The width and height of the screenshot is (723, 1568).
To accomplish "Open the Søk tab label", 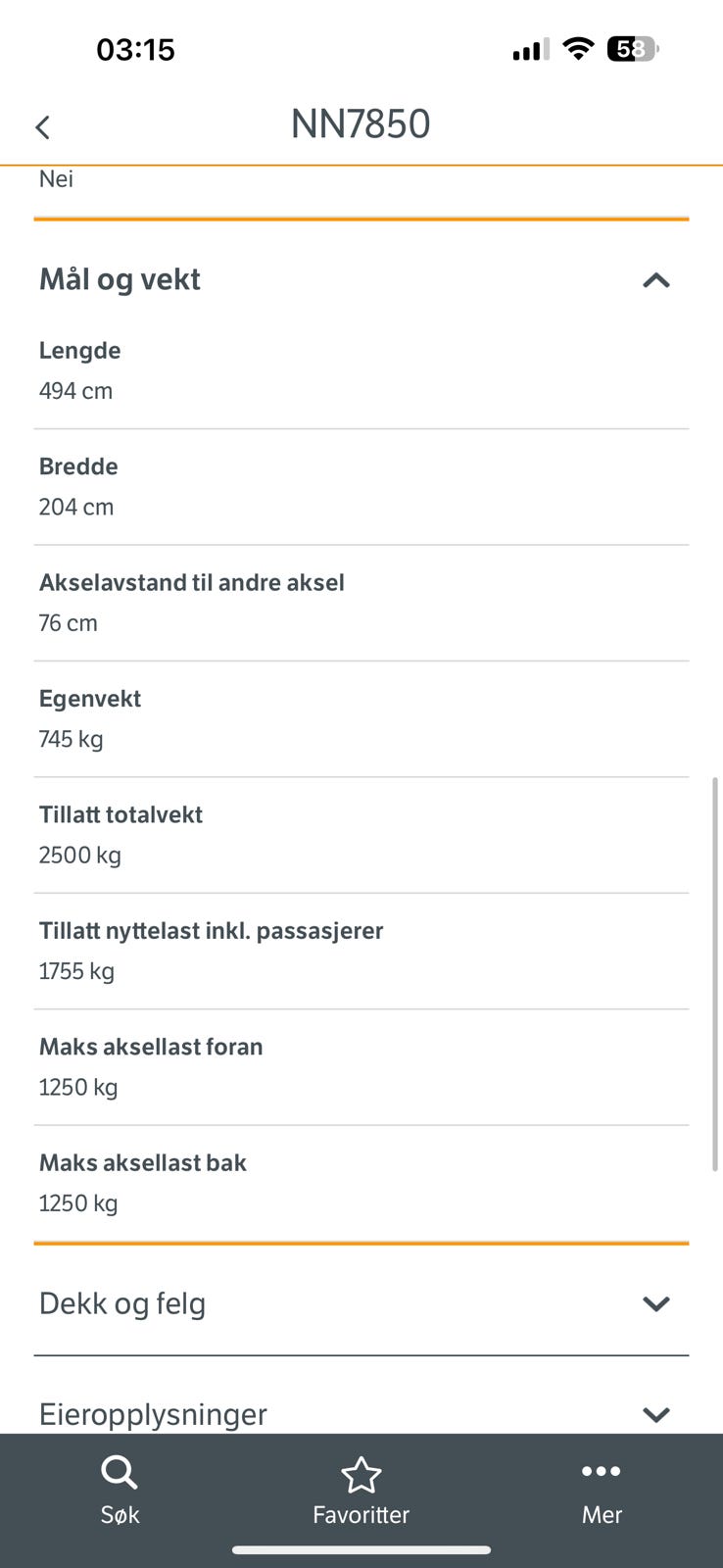I will click(120, 1515).
